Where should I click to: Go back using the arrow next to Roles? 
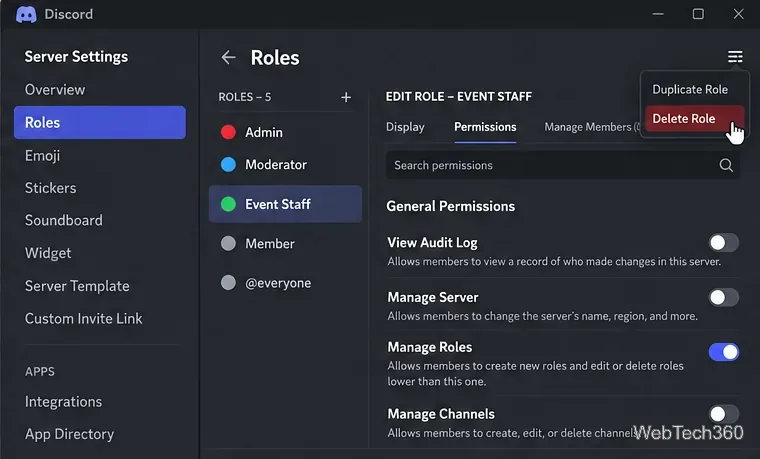pos(228,57)
